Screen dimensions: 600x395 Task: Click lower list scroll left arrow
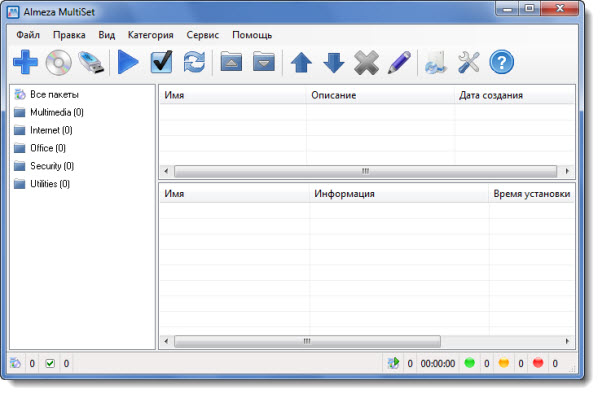pos(166,341)
